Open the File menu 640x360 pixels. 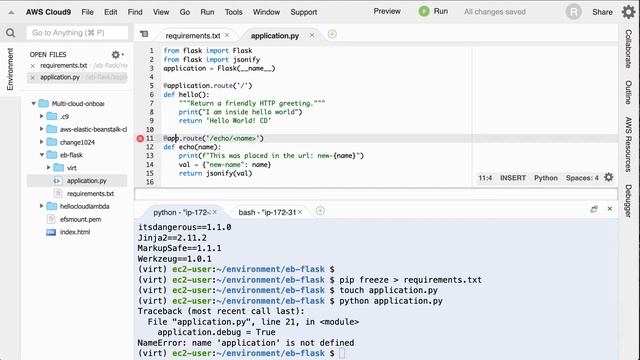87,12
